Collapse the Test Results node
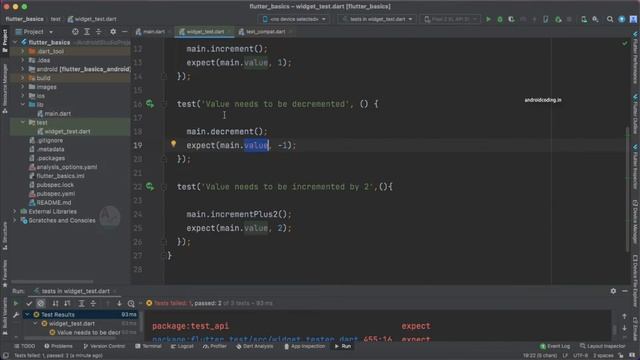Image resolution: width=640 pixels, height=360 pixels. (x=27, y=315)
